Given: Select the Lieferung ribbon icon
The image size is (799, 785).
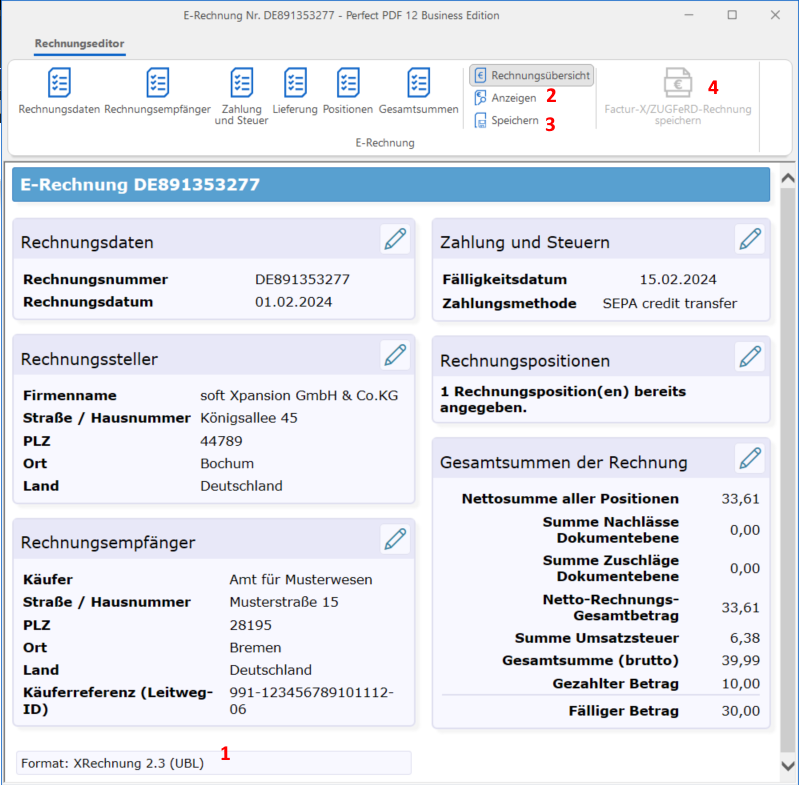Looking at the screenshot, I should click(295, 90).
